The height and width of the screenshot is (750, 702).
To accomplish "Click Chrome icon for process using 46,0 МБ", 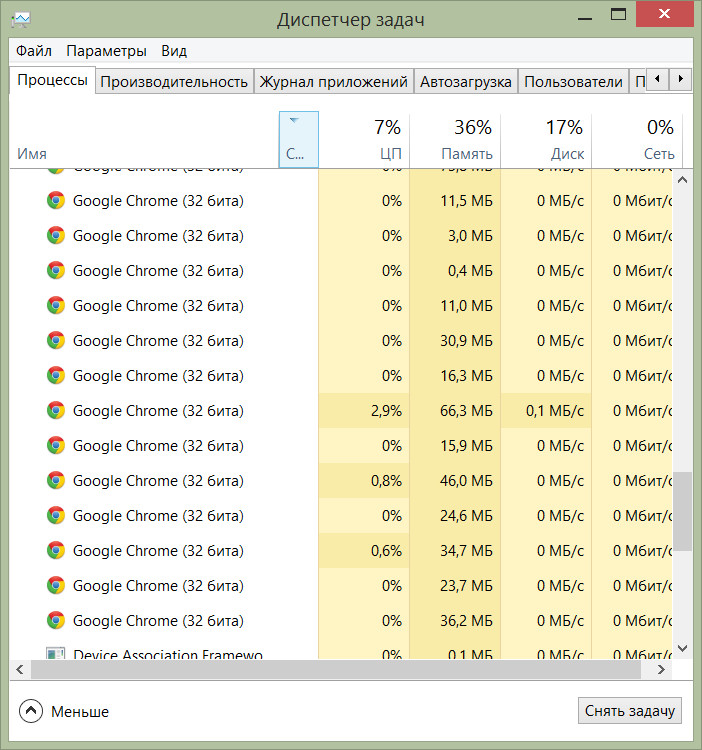I will point(56,480).
